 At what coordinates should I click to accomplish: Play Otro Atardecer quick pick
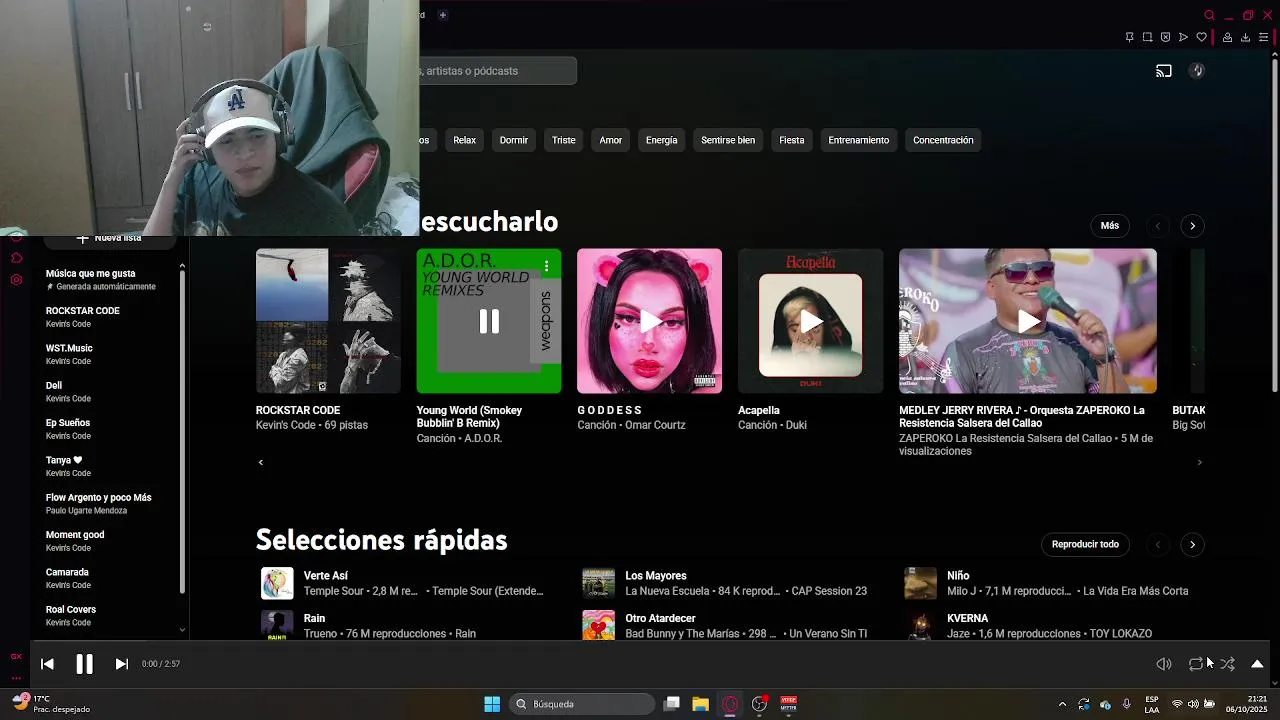599,625
